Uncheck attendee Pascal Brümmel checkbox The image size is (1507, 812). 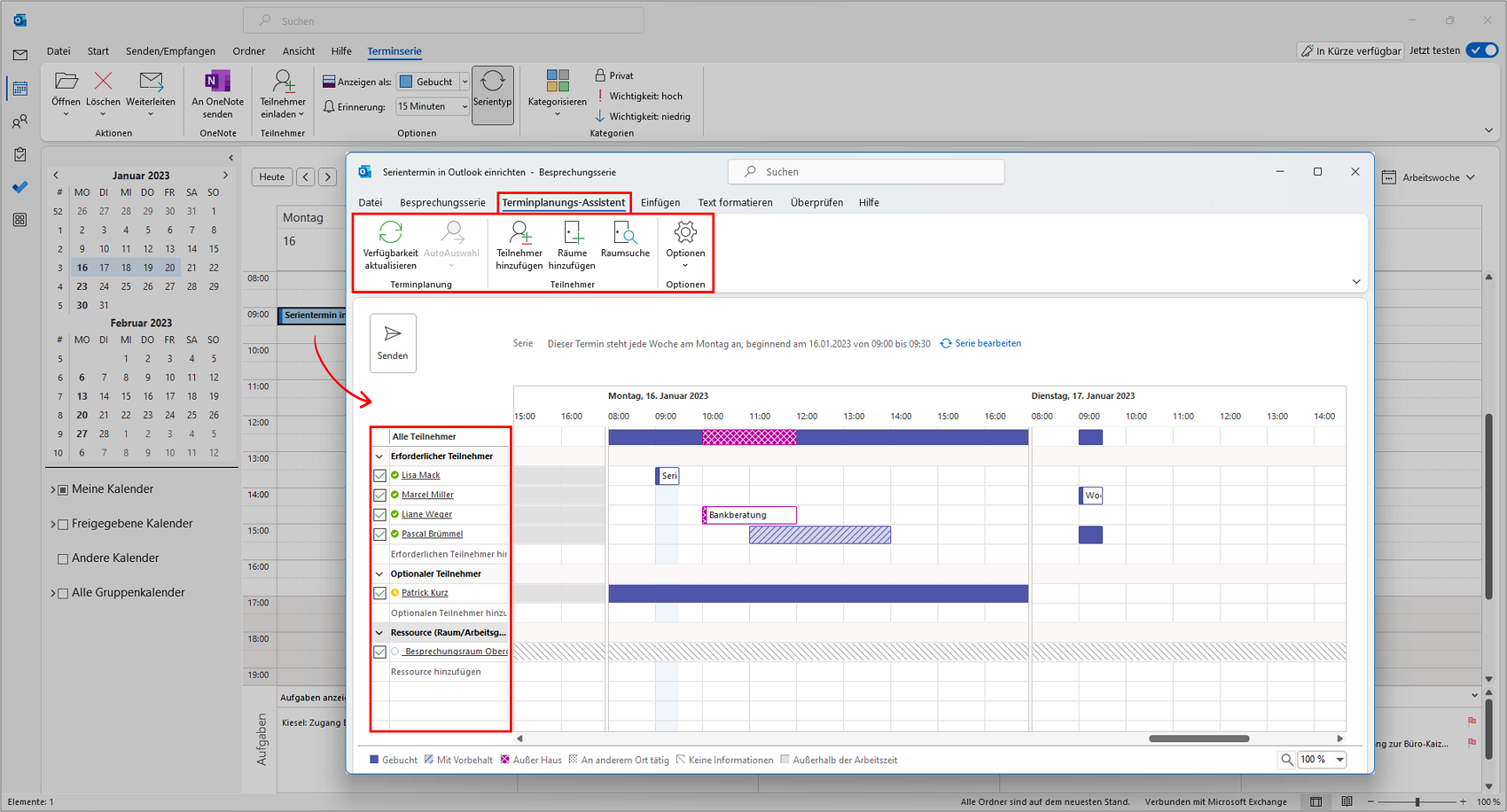pyautogui.click(x=379, y=535)
